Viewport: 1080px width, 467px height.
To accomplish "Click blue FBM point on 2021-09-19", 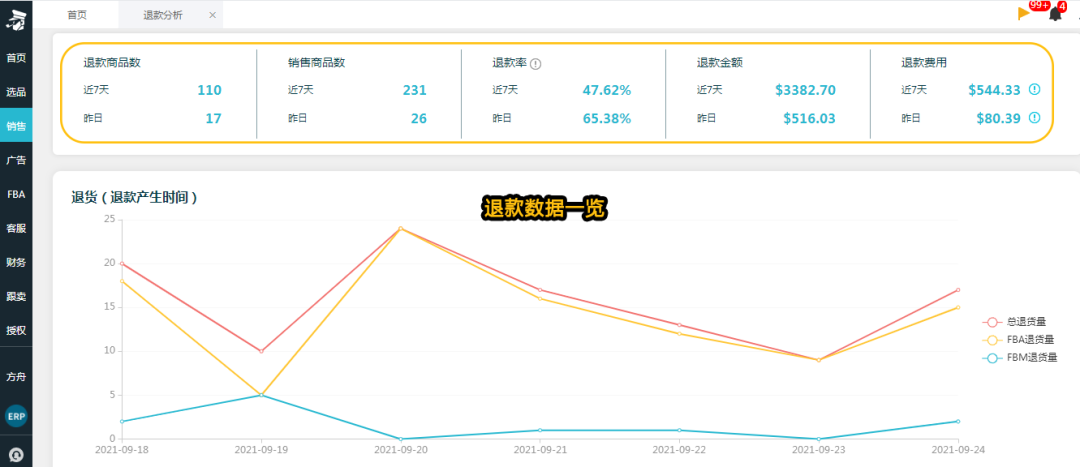I will [x=260, y=395].
